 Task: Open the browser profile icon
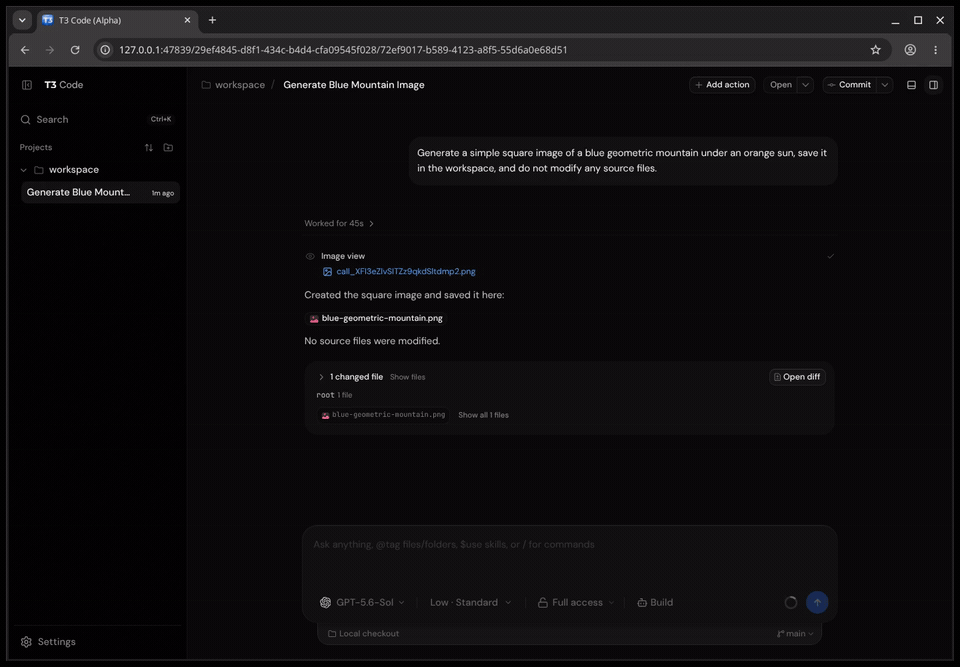pos(910,50)
